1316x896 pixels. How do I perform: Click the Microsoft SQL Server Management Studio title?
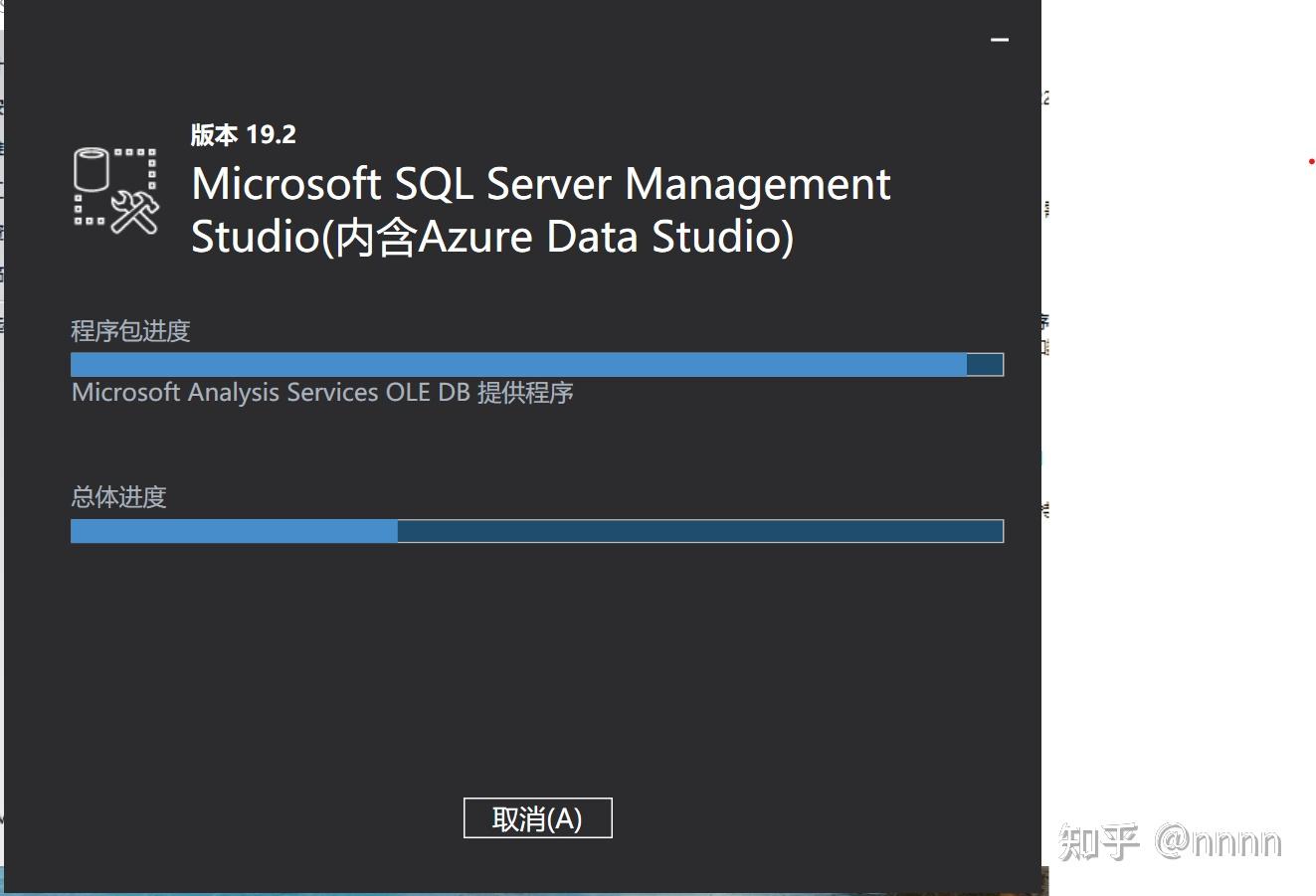(540, 183)
